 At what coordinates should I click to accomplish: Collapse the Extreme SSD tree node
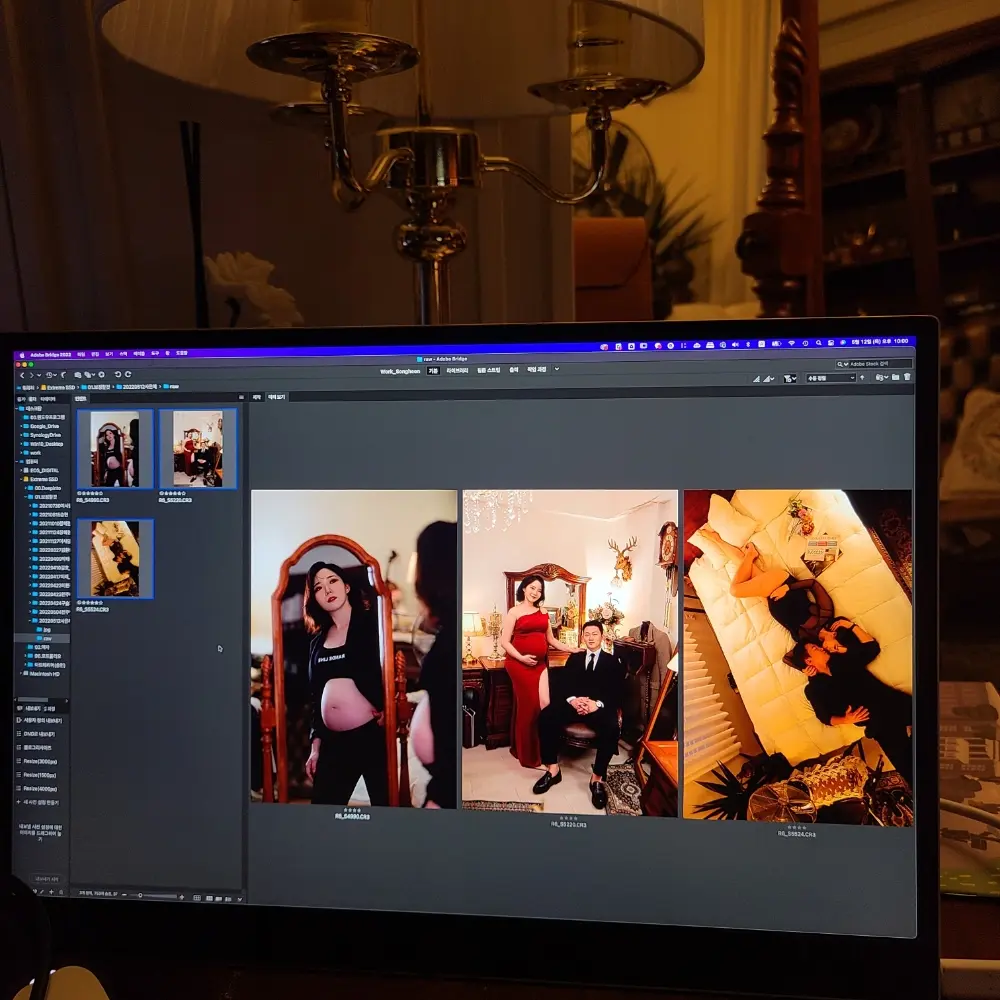[x=21, y=479]
